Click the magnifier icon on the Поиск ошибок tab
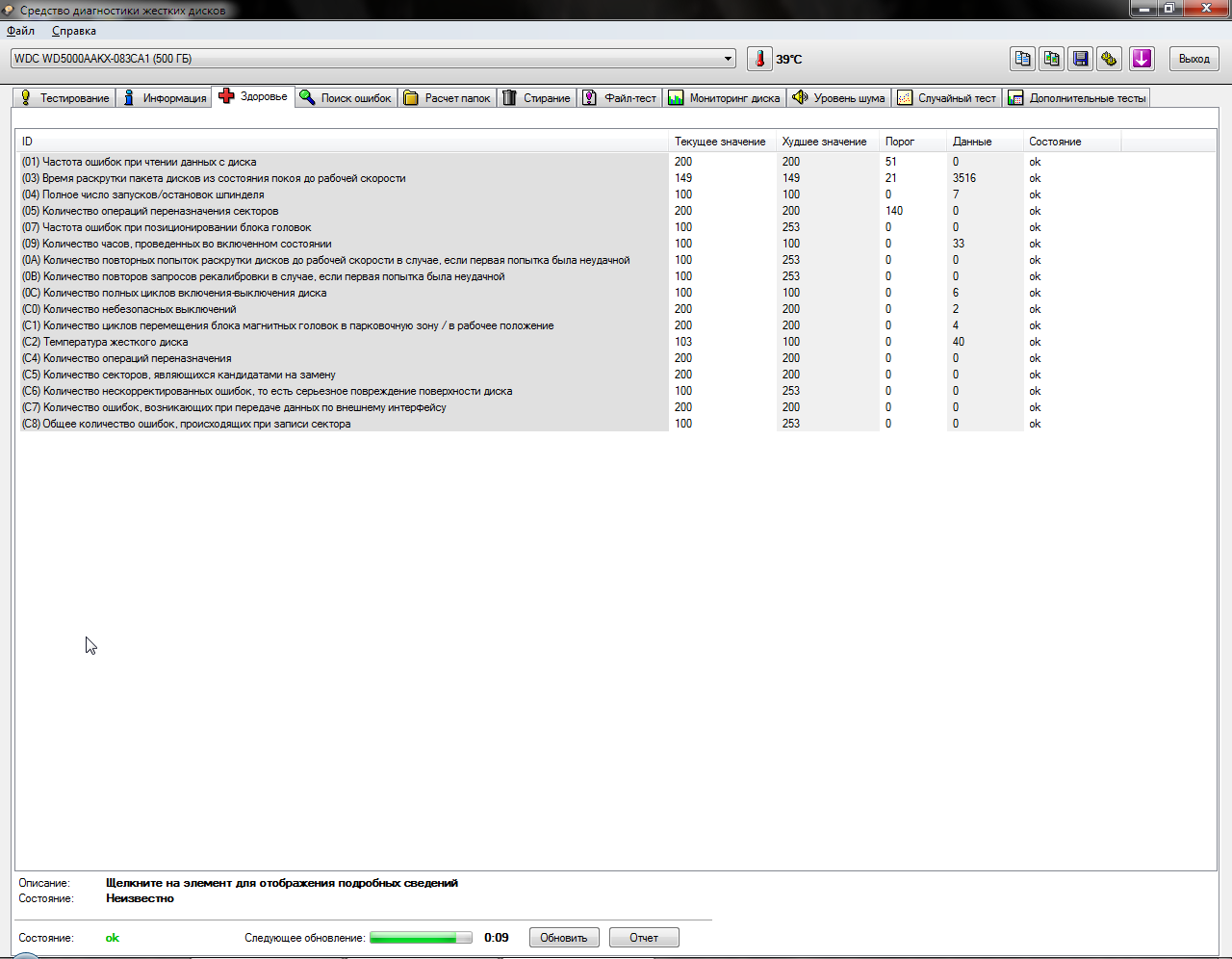The width and height of the screenshot is (1232, 959). pyautogui.click(x=307, y=97)
